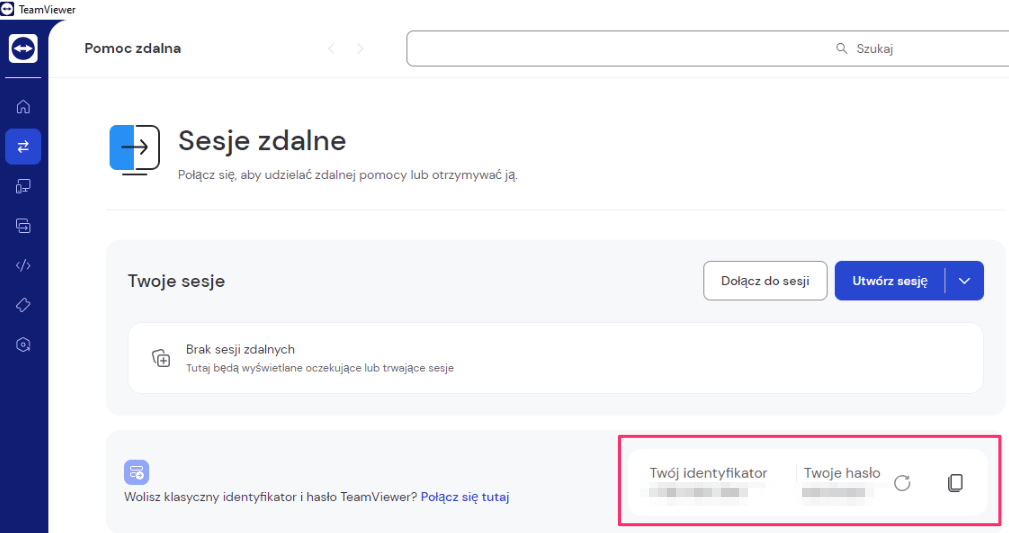1009x533 pixels.
Task: Open the ticket tag sidebar icon
Action: 23,305
